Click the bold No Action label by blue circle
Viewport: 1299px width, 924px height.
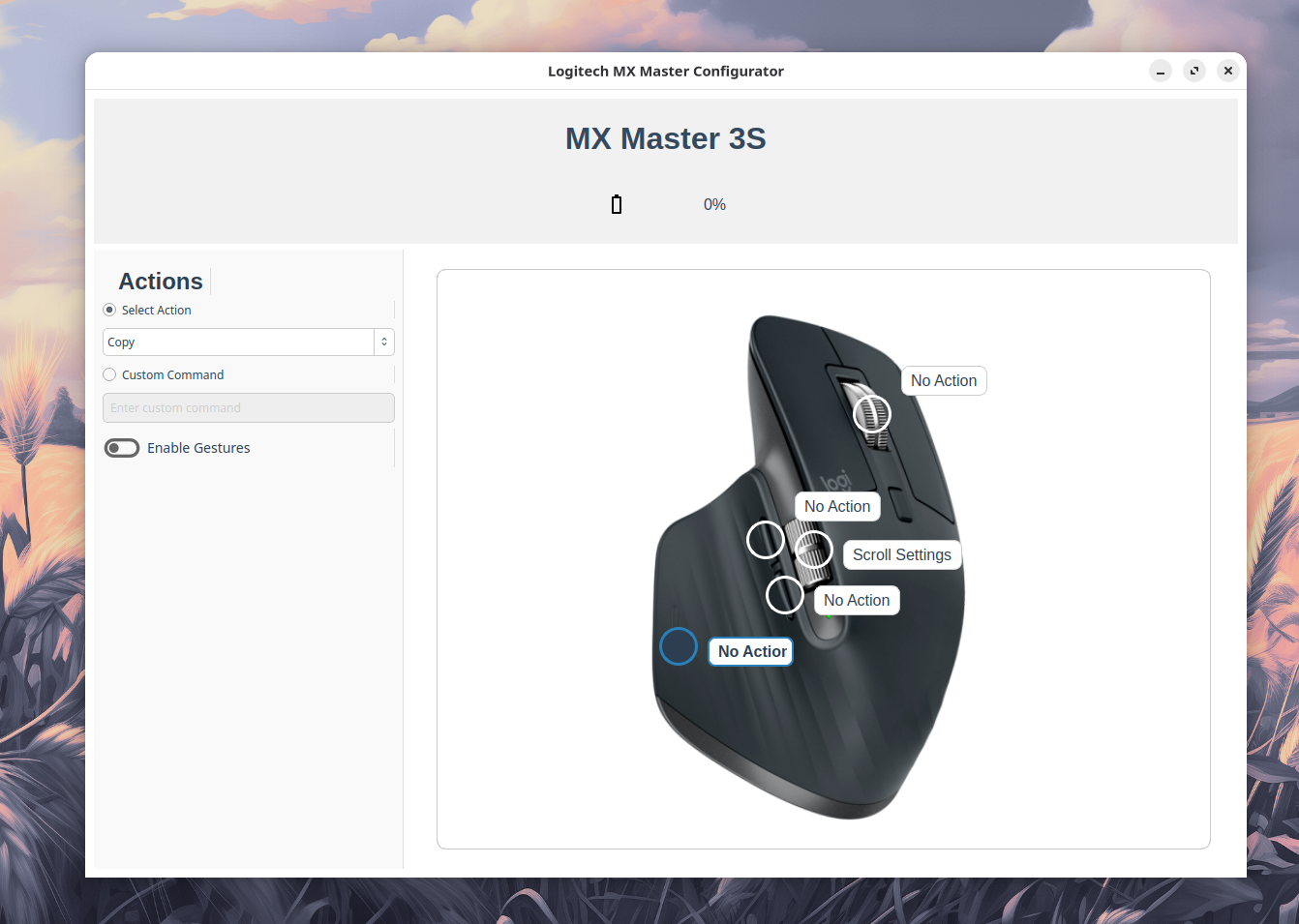coord(751,651)
